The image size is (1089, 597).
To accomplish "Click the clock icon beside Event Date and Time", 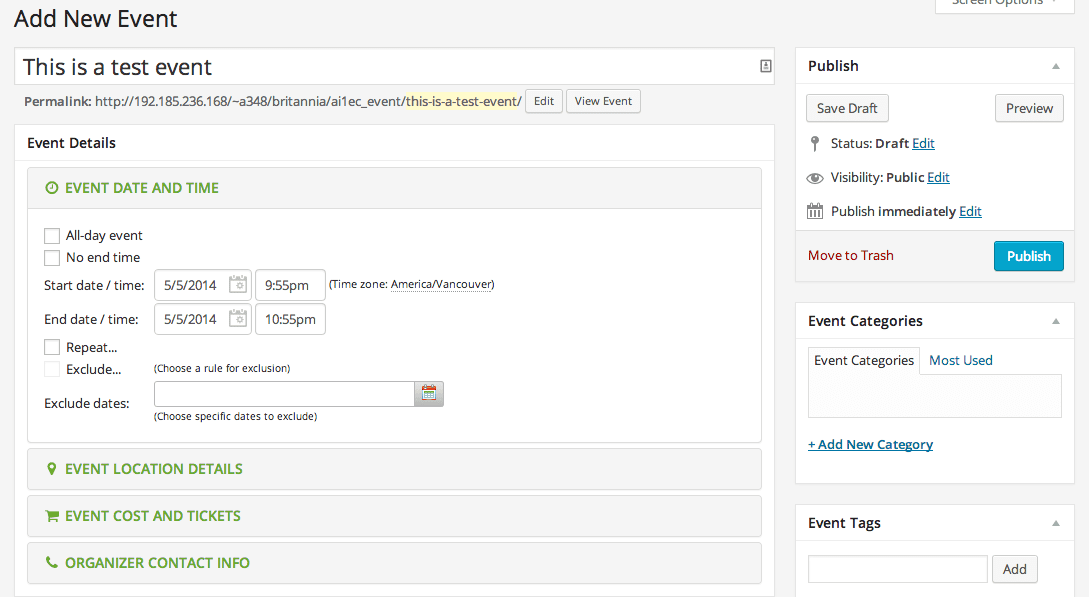I will (x=51, y=188).
